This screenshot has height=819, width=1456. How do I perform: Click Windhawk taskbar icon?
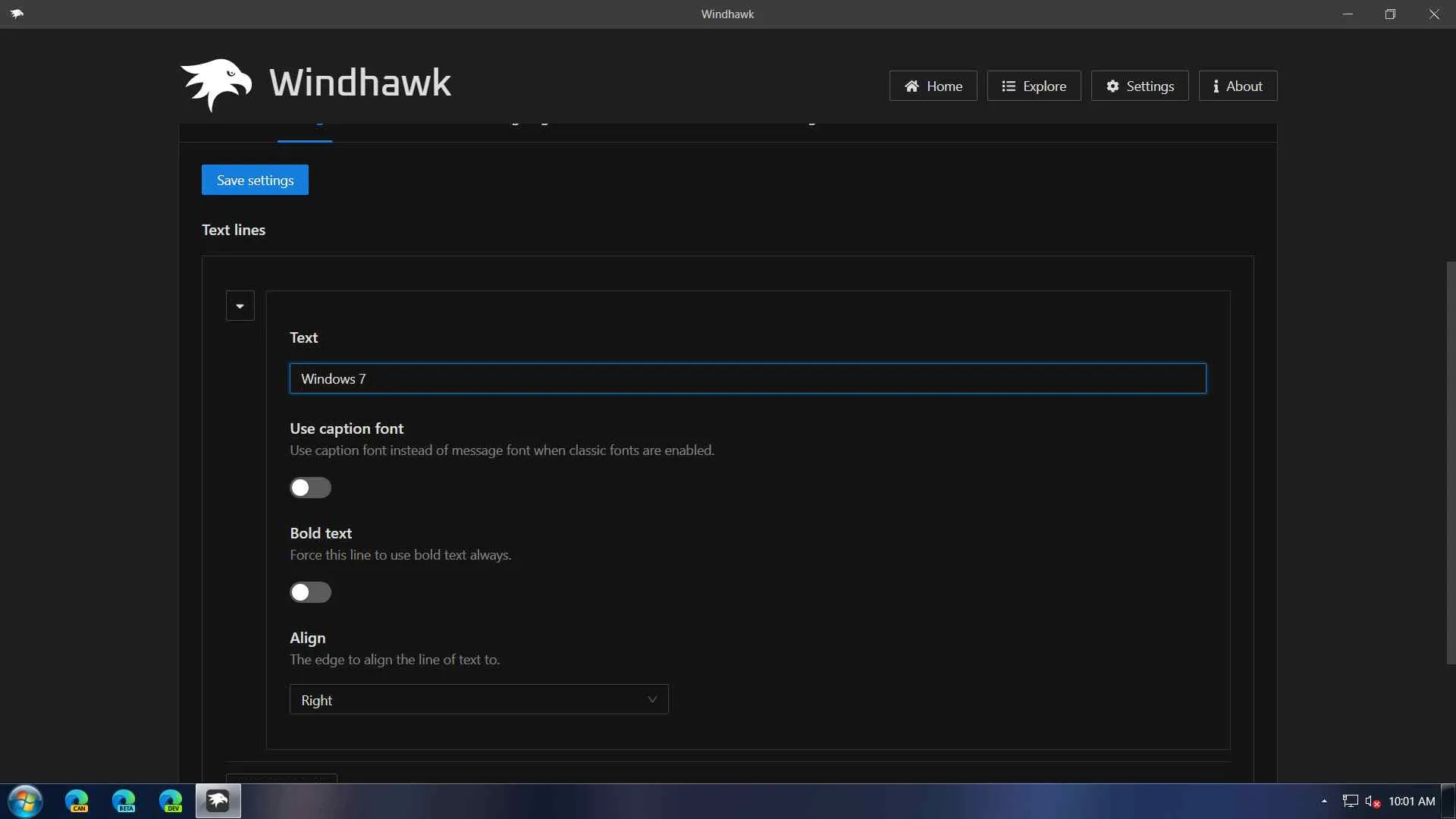(x=218, y=801)
